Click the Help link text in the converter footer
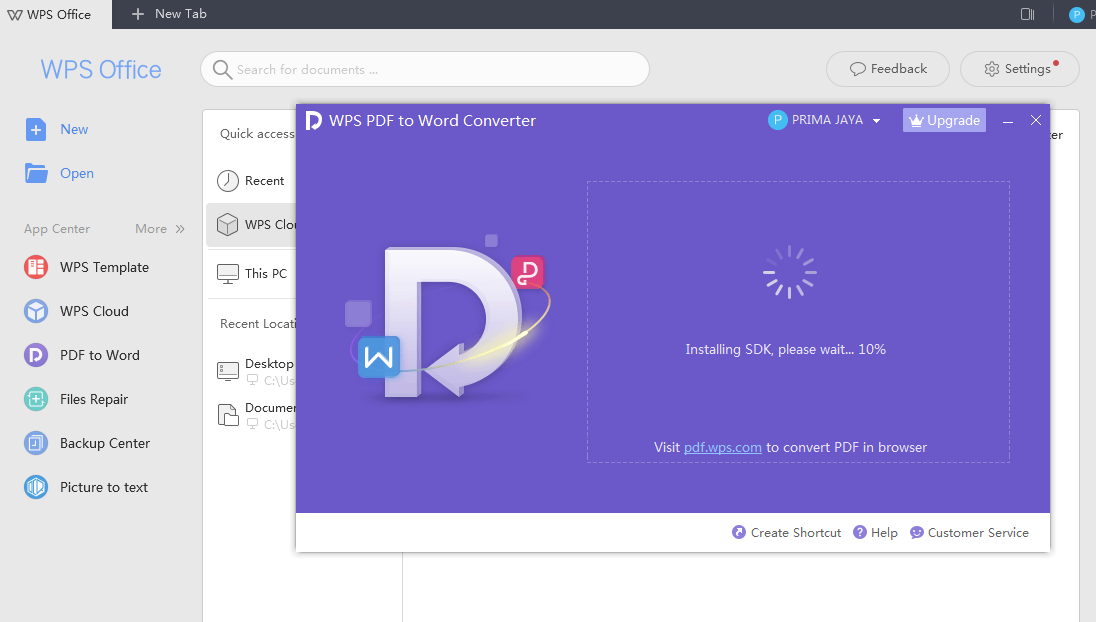Screen dimensions: 1096x622 [x=884, y=533]
